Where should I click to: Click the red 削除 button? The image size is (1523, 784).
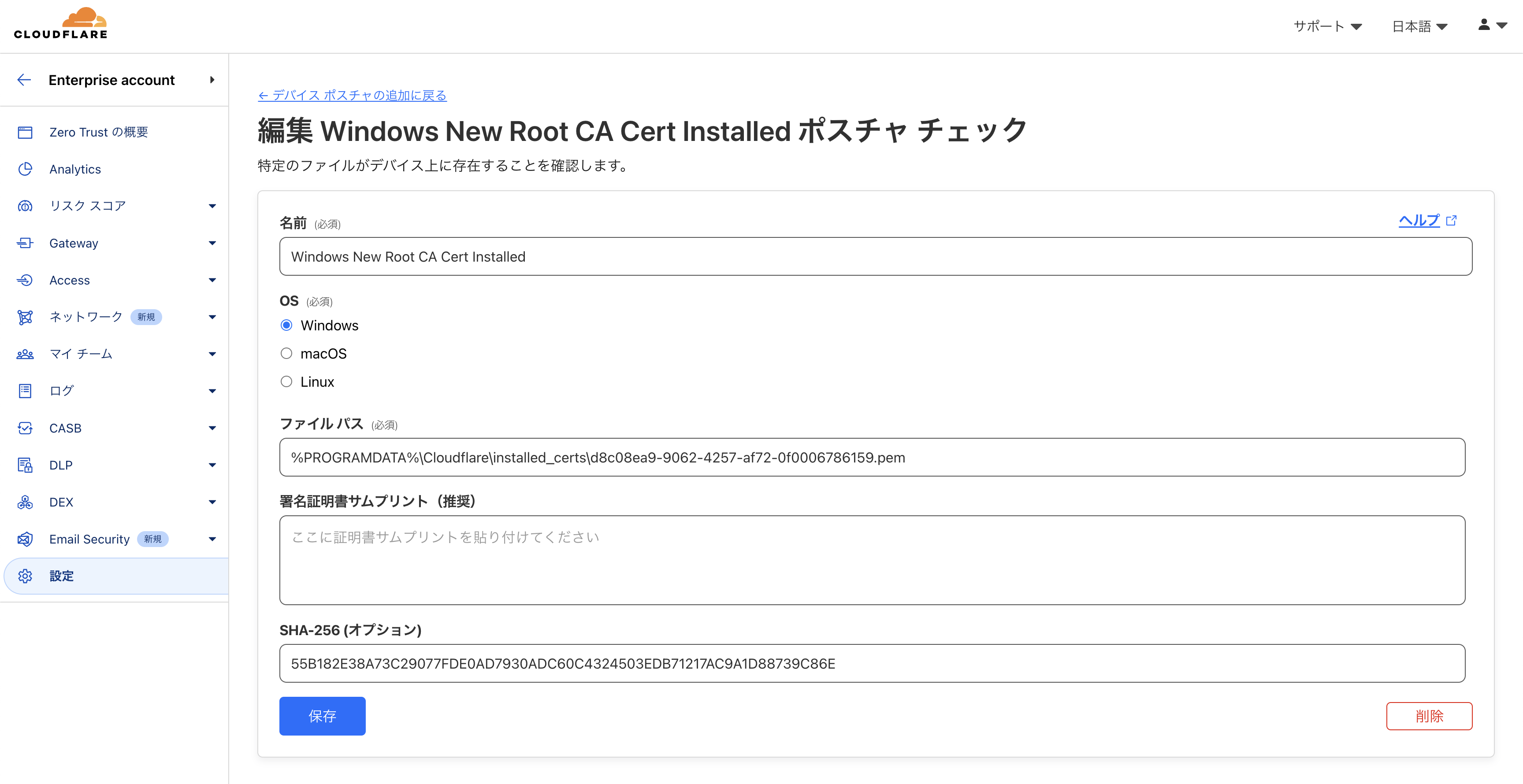point(1428,716)
